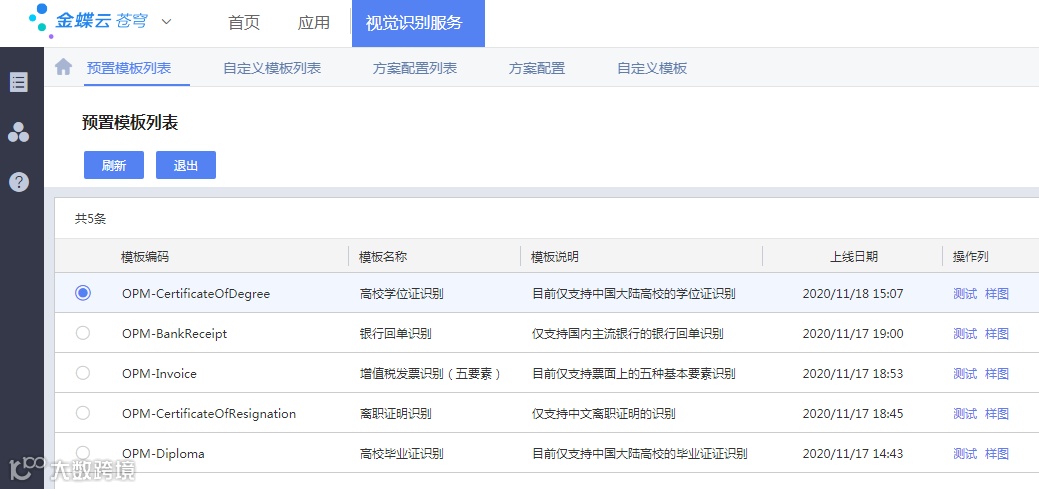This screenshot has height=489, width=1039.
Task: Select the OPM-CertificateOfDegree radio button
Action: [83, 292]
